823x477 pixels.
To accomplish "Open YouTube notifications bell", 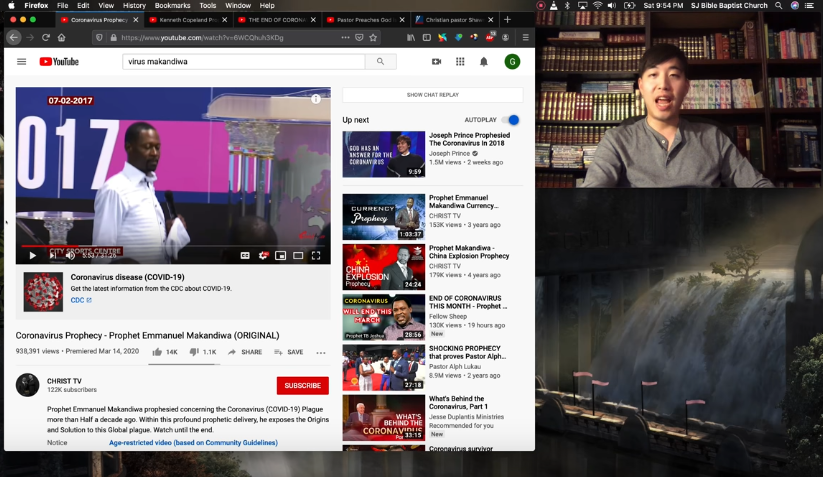I will (484, 62).
